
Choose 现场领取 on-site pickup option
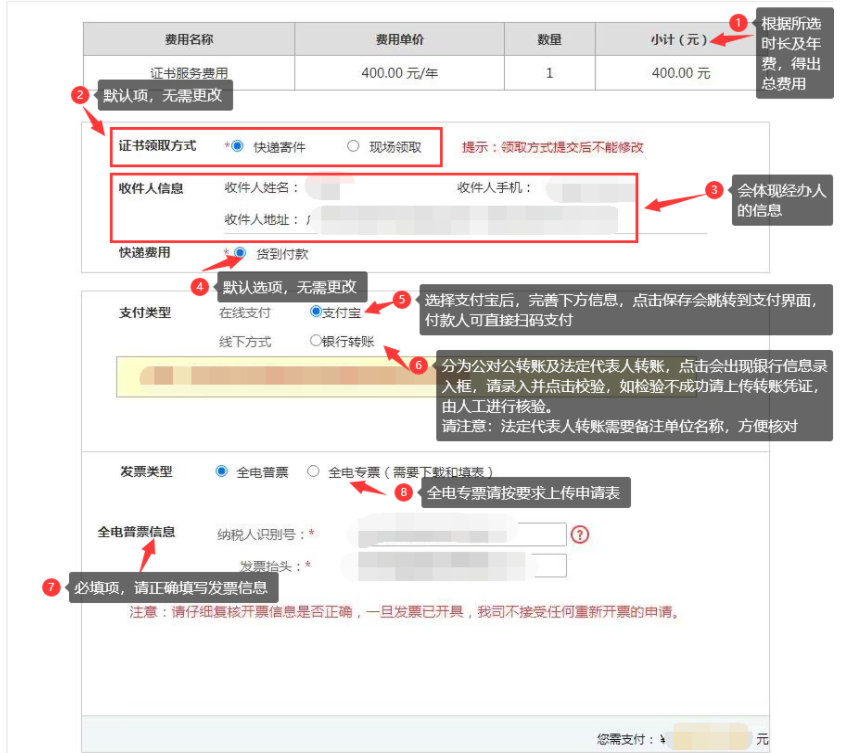click(x=353, y=146)
